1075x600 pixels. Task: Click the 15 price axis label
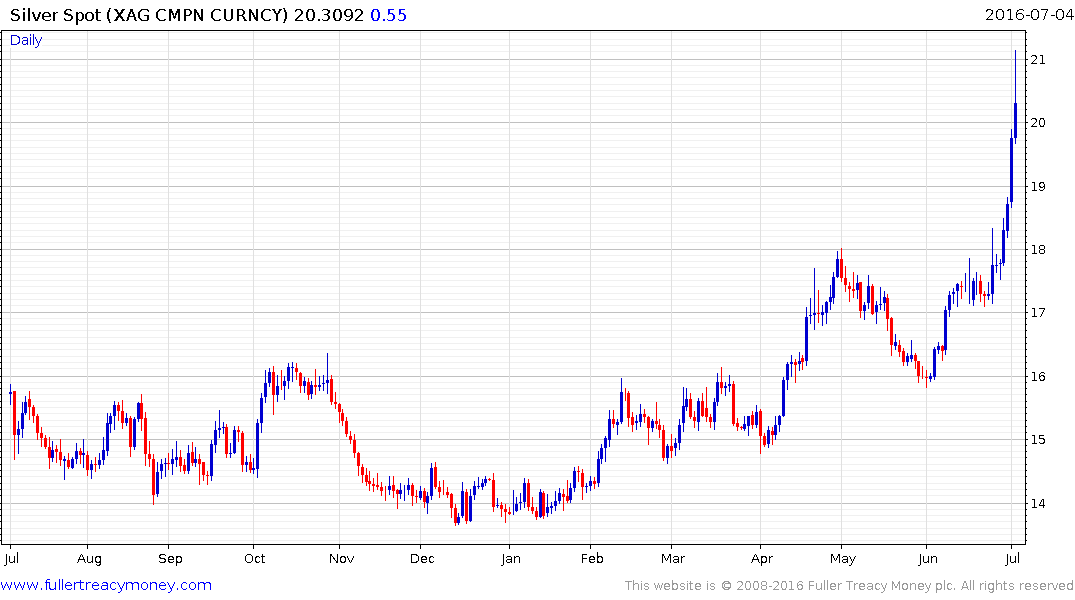point(1038,440)
